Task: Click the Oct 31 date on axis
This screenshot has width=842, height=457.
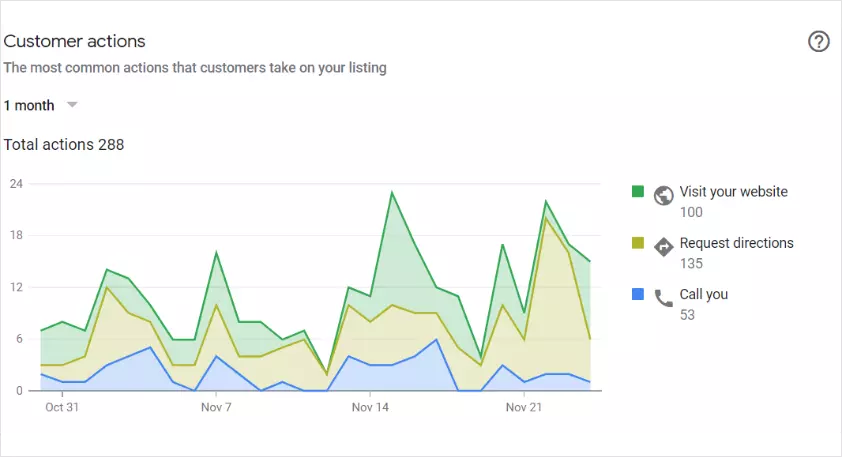Action: pyautogui.click(x=62, y=408)
